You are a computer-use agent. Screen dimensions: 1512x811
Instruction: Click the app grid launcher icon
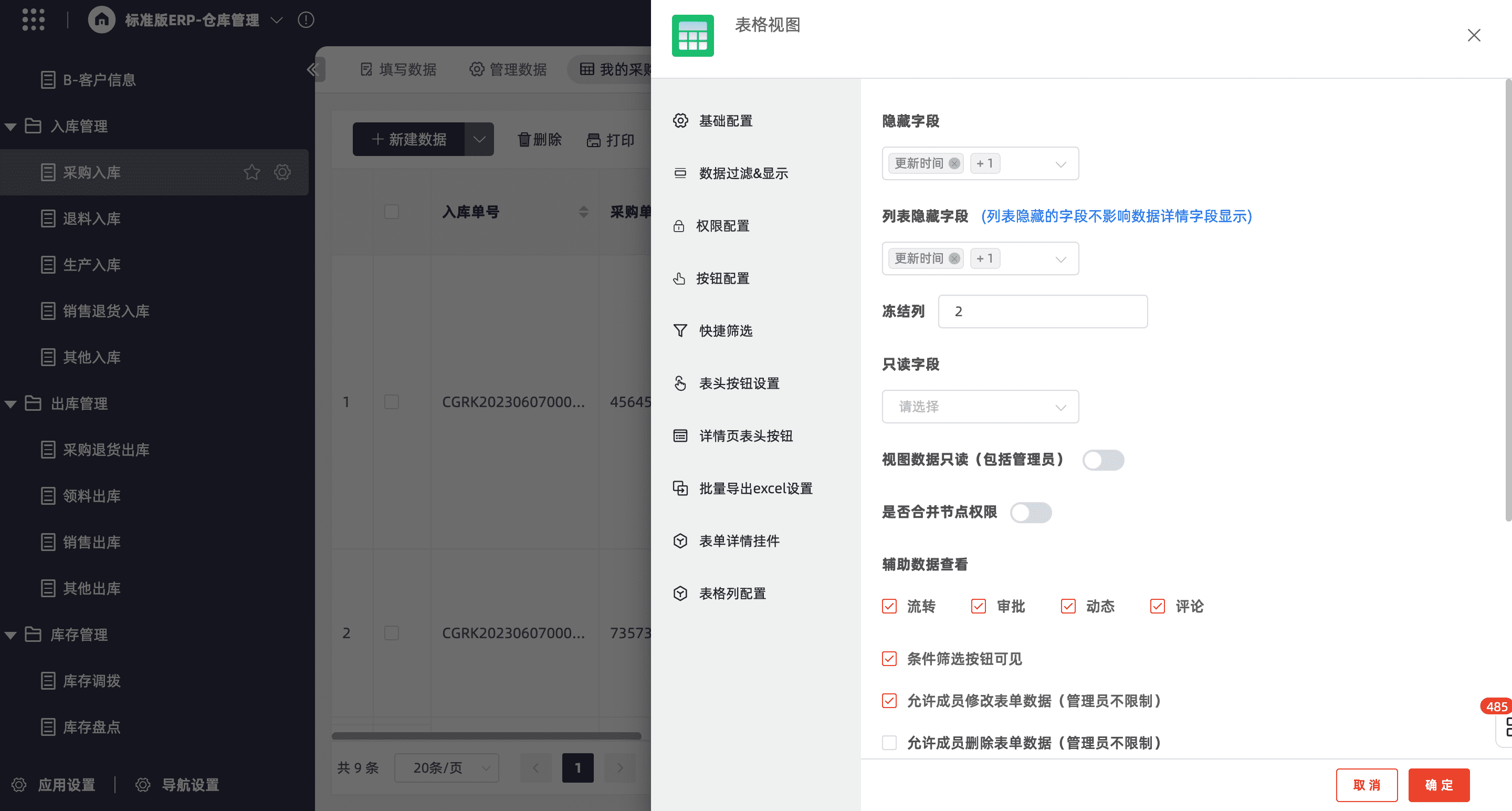(33, 19)
